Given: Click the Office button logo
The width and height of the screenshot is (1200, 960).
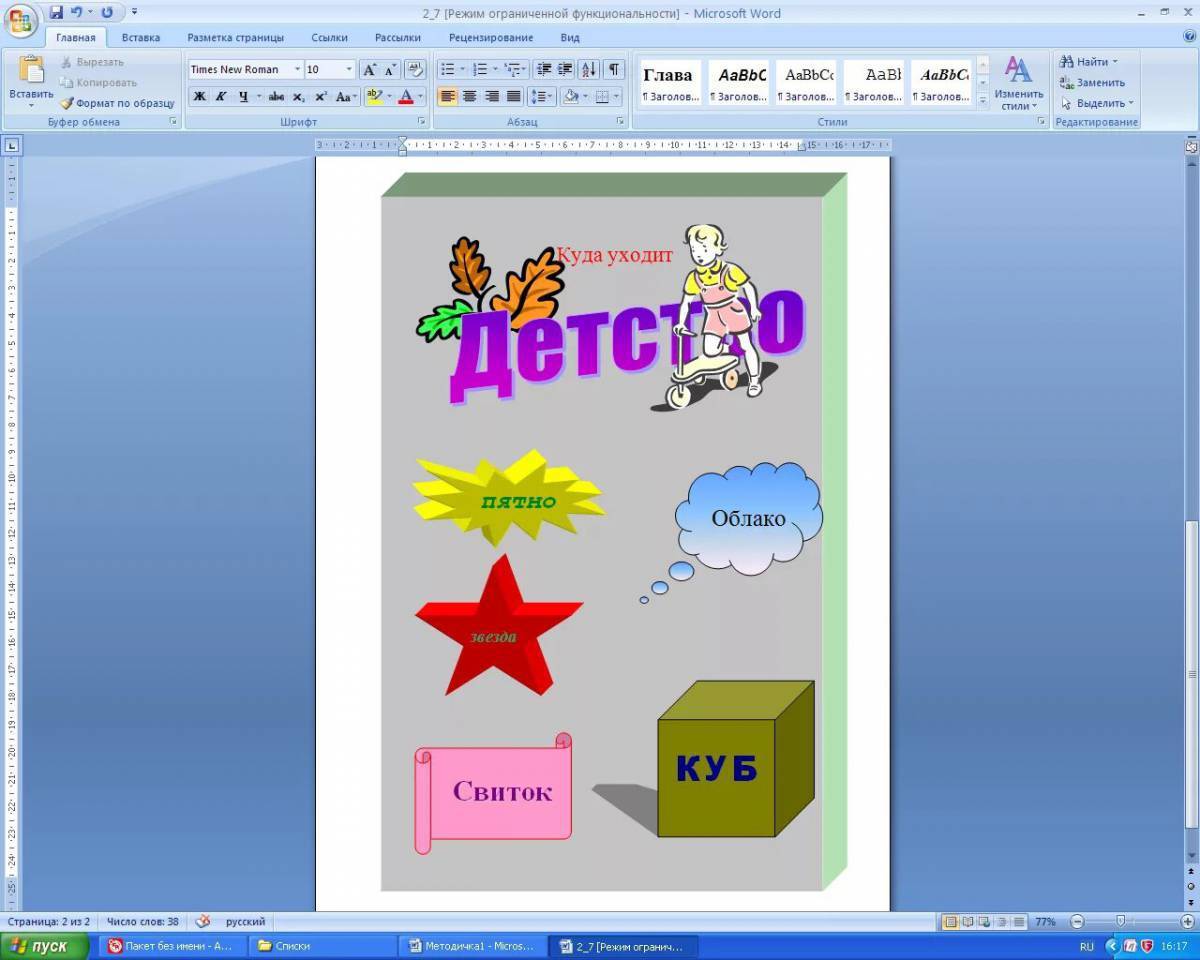Looking at the screenshot, I should 21,20.
